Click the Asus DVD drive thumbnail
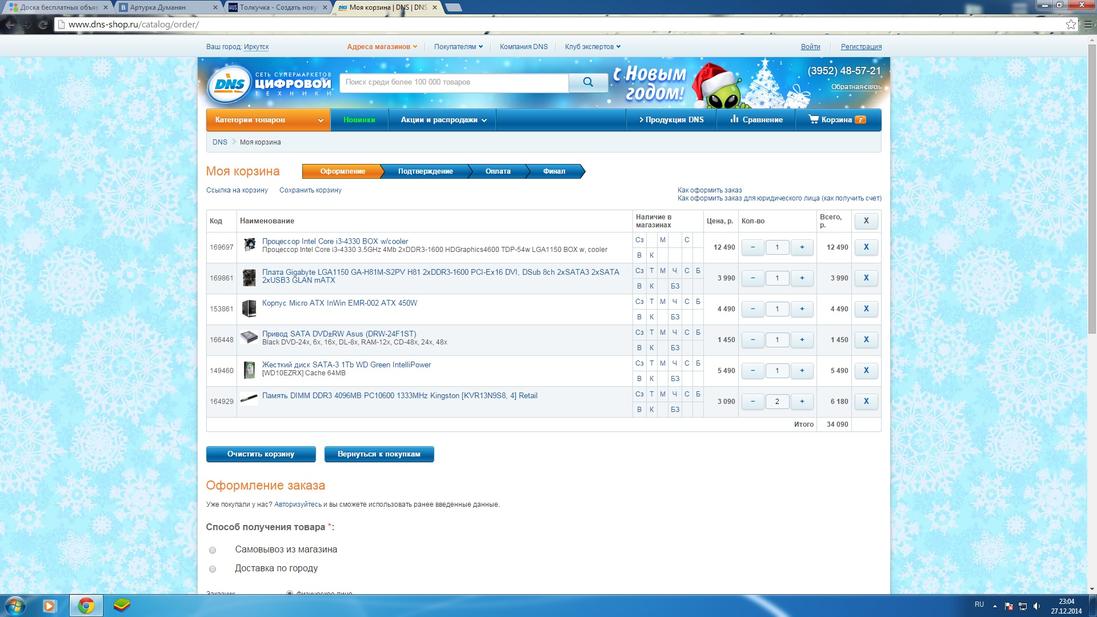 pyautogui.click(x=249, y=338)
